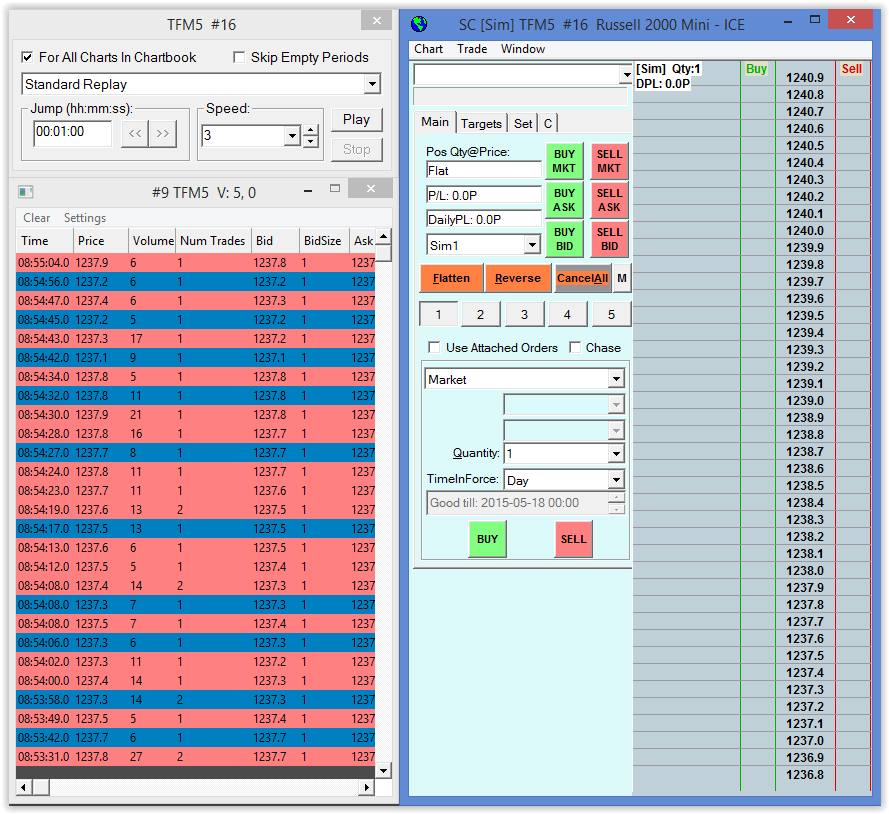Open the Trade menu
The image size is (889, 814).
472,49
